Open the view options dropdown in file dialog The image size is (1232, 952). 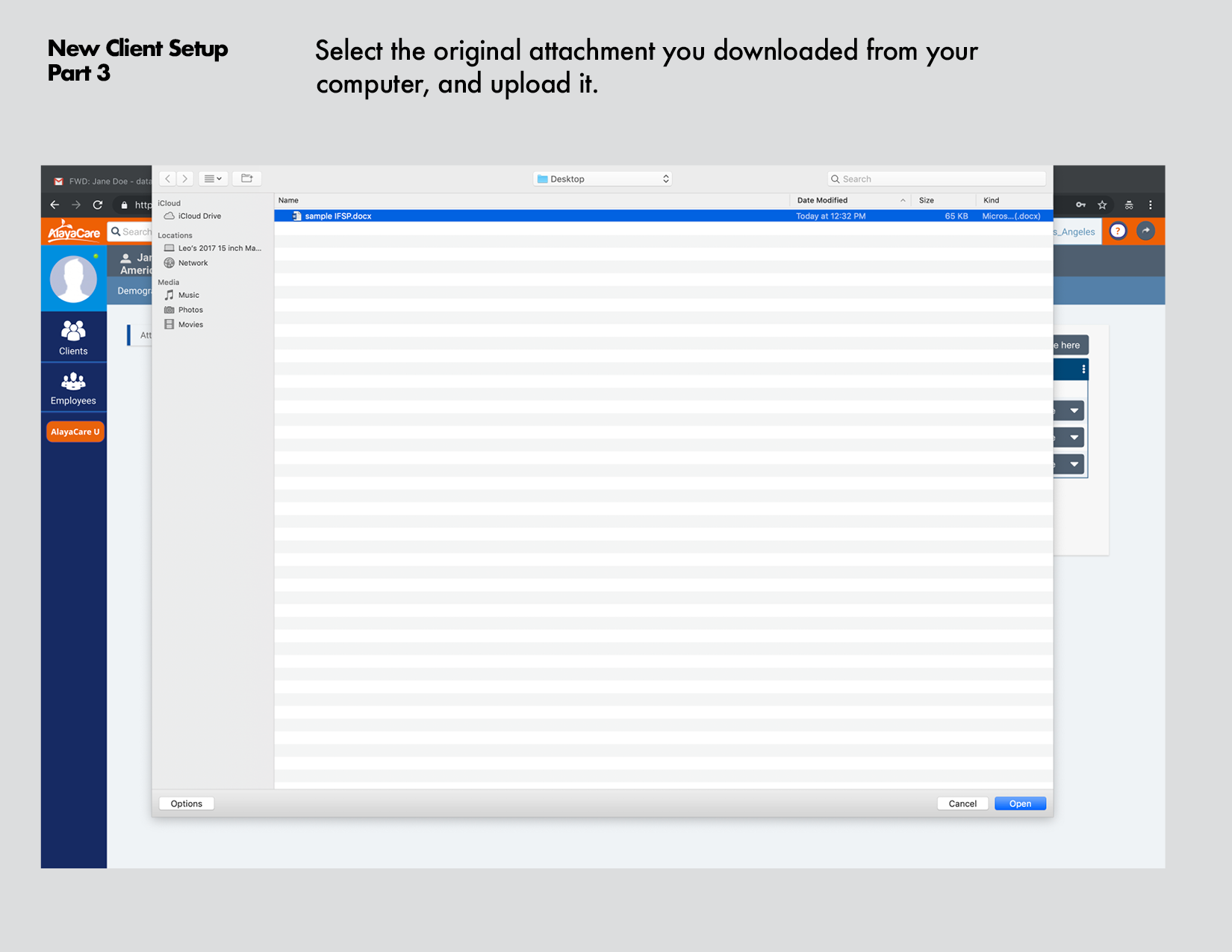tap(213, 178)
